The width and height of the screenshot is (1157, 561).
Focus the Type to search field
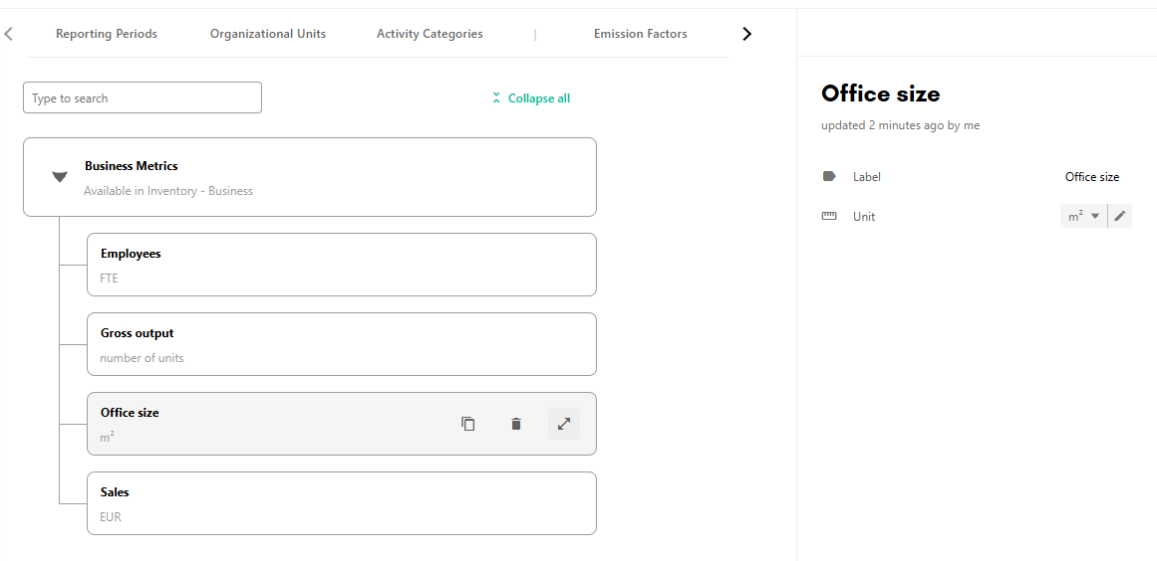point(142,97)
